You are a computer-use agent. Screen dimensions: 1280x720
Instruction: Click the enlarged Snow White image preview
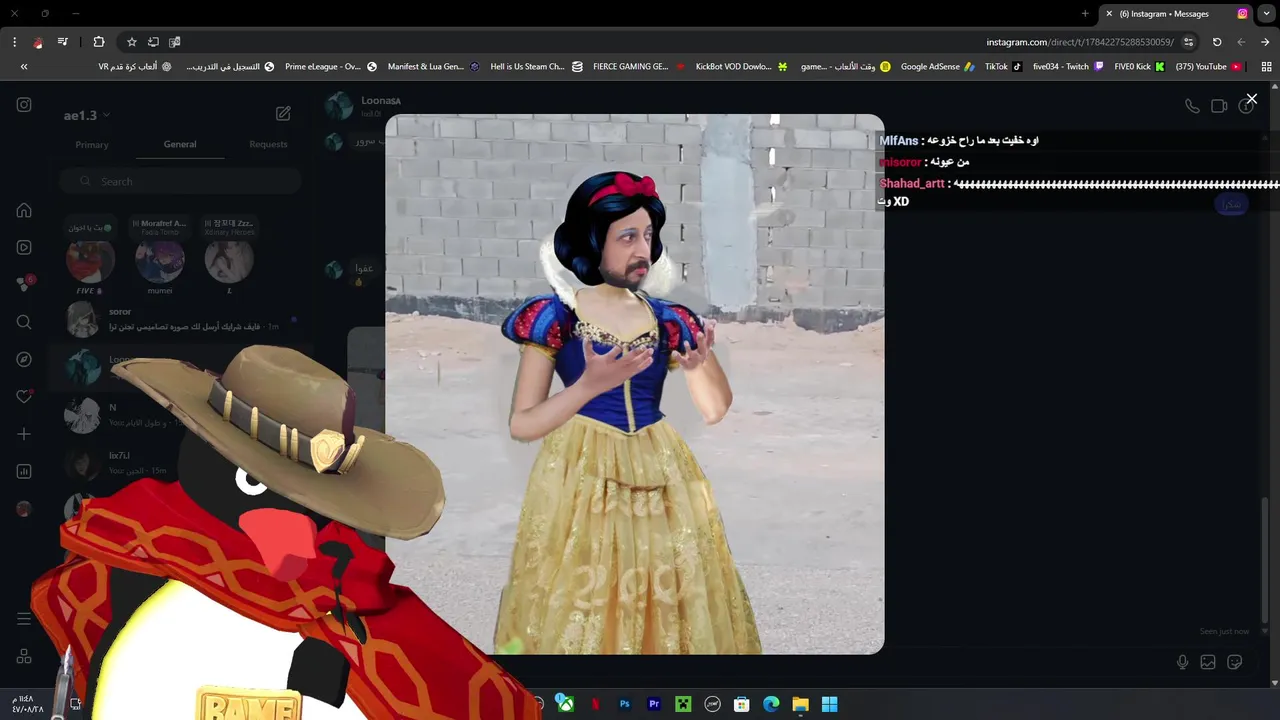(x=635, y=384)
